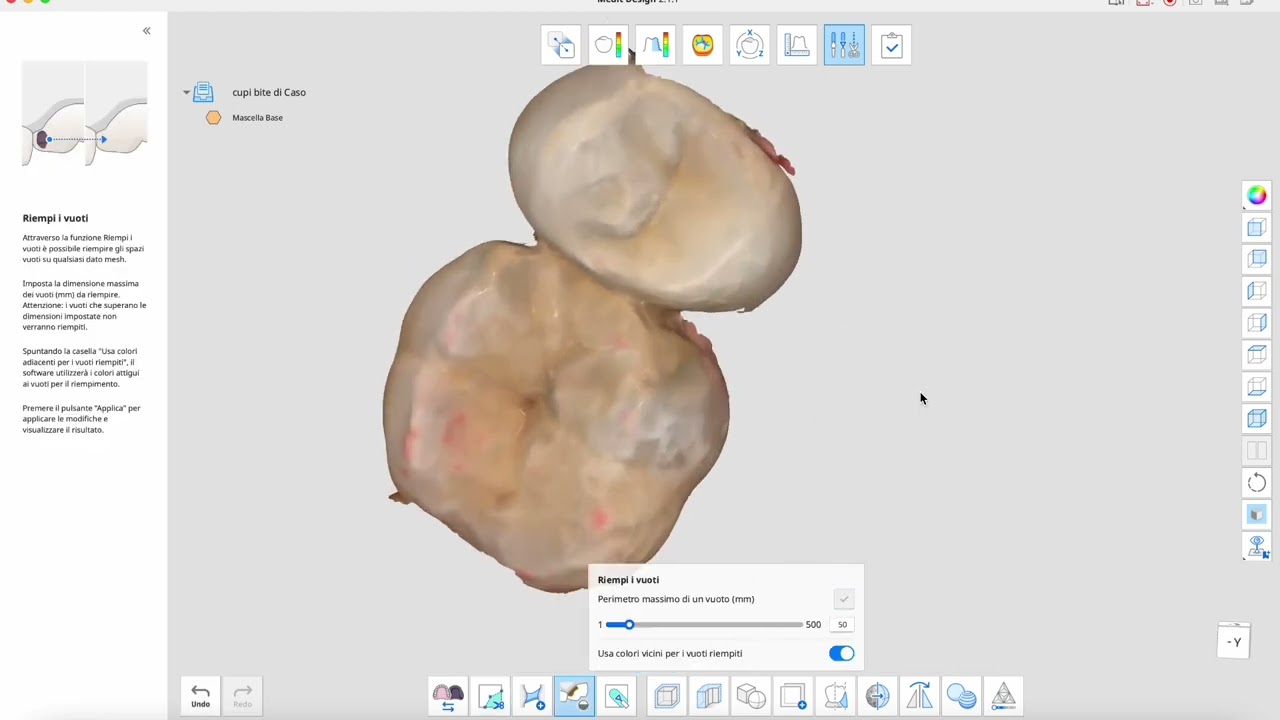The image size is (1280, 720).
Task: Click the orange hexagon next to Mascella Base
Action: coord(213,118)
